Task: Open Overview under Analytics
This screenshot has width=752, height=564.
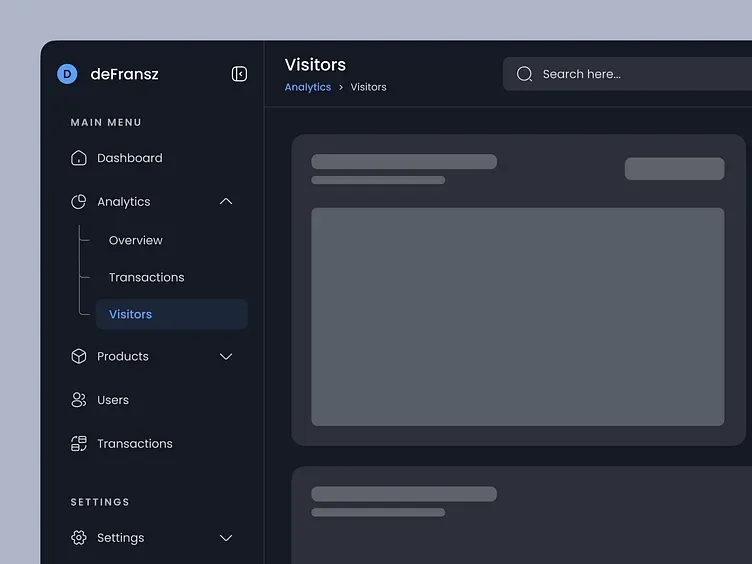Action: point(136,240)
